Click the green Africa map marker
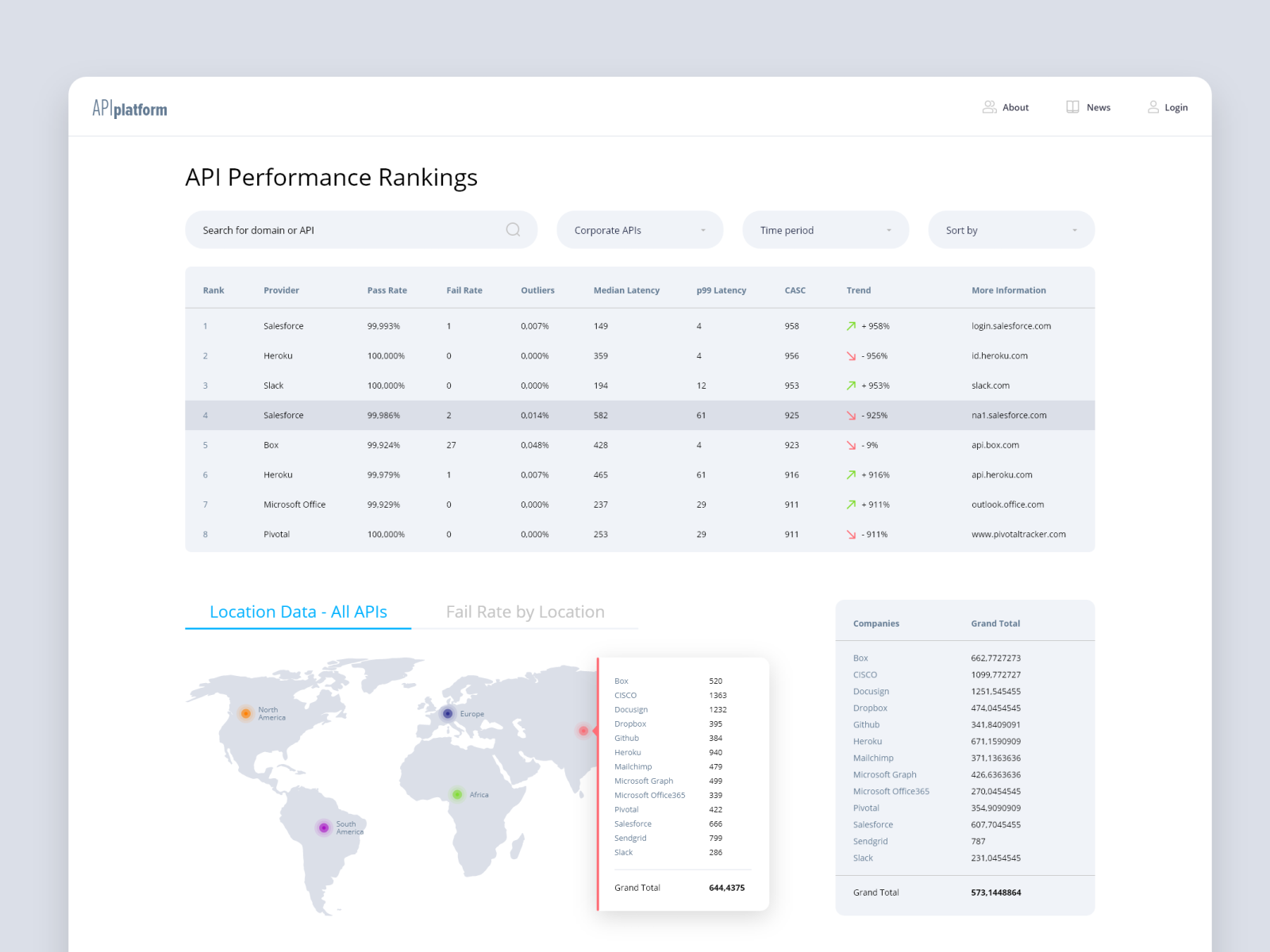Image resolution: width=1270 pixels, height=952 pixels. 457,794
